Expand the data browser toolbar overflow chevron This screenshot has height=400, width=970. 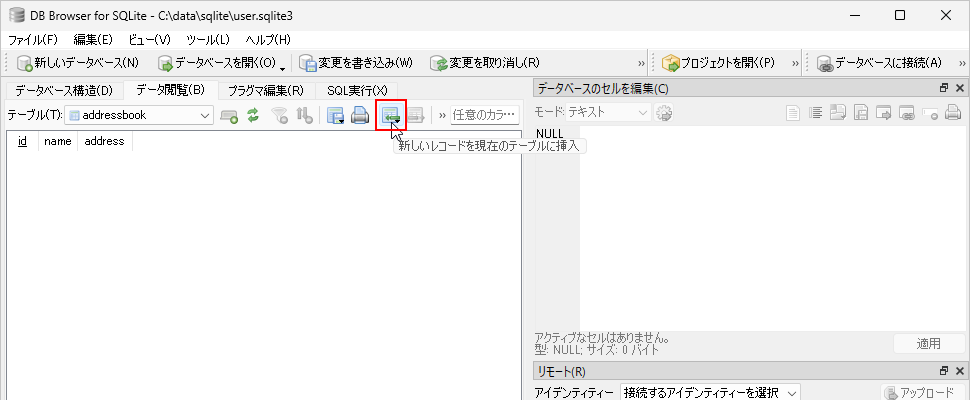[x=442, y=115]
